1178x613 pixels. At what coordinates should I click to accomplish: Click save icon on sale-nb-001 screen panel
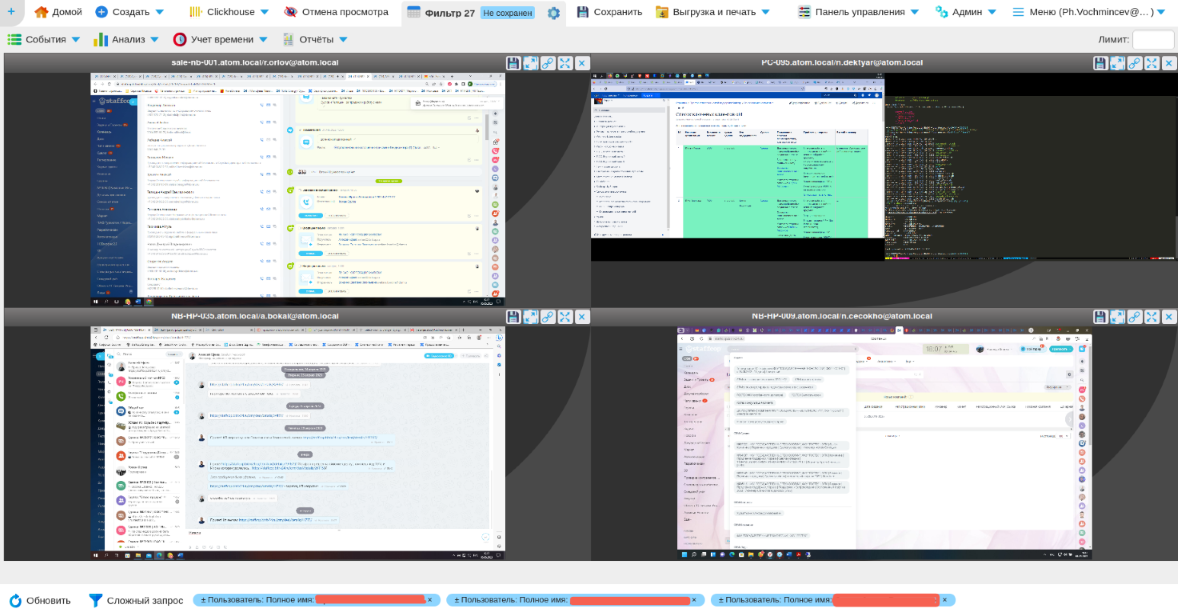click(513, 63)
